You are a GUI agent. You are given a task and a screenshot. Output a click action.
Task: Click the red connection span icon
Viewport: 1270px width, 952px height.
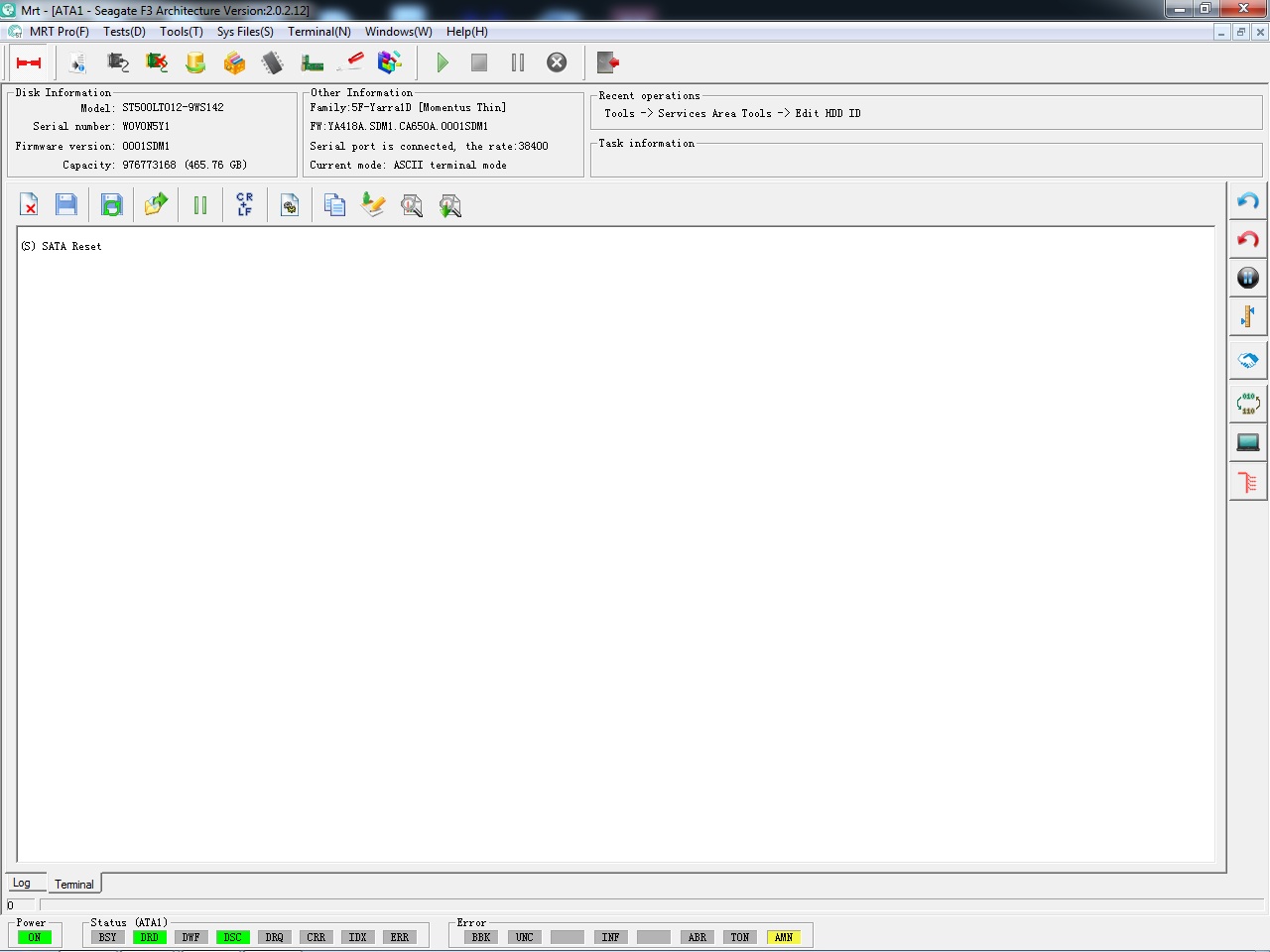click(x=29, y=62)
